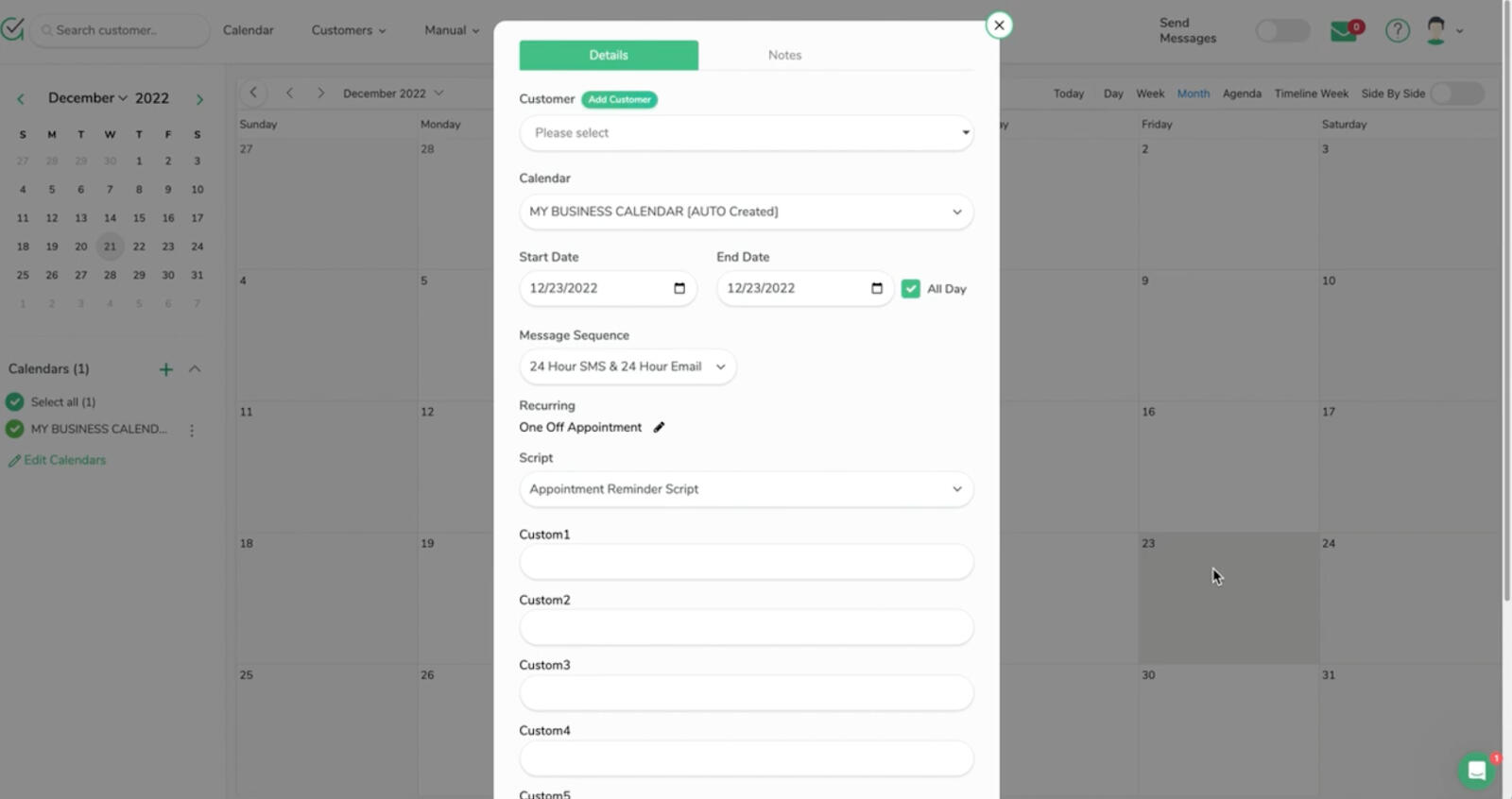Click the pencil icon beside One Off Appointment

tap(659, 427)
